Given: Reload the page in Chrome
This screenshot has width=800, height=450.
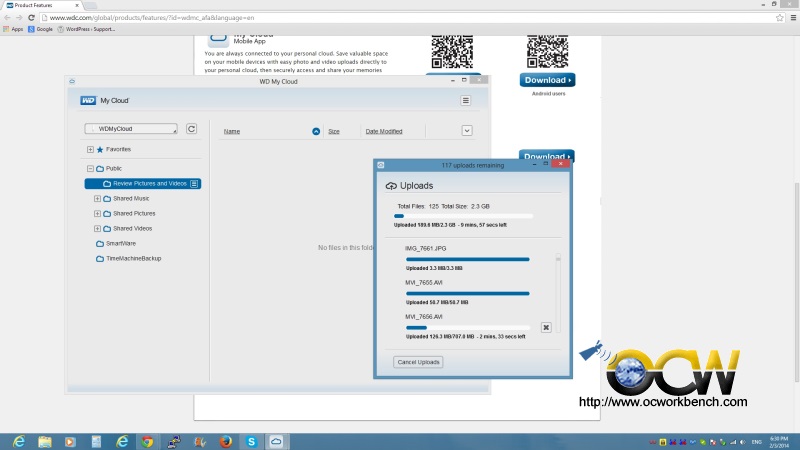Looking at the screenshot, I should pos(31,17).
